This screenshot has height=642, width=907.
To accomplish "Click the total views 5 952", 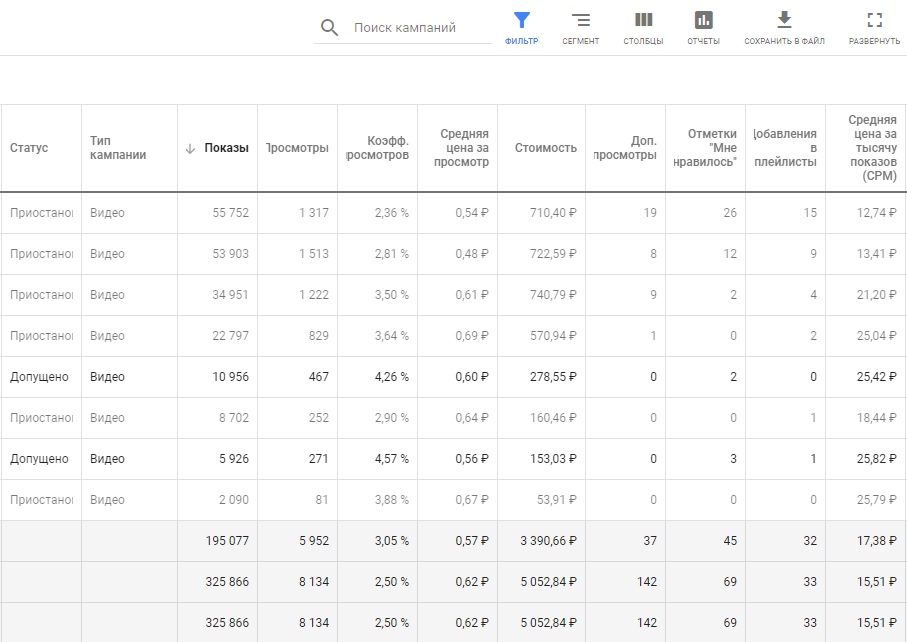I will tap(314, 541).
